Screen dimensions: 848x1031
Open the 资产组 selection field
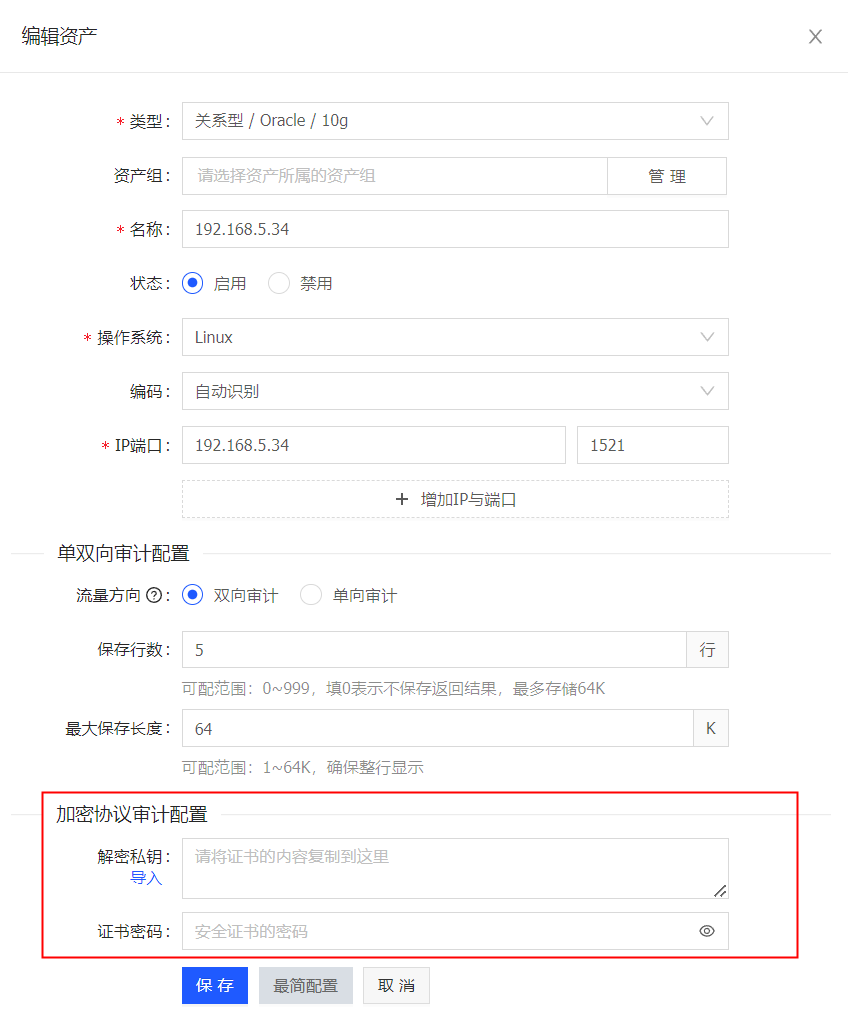point(394,176)
